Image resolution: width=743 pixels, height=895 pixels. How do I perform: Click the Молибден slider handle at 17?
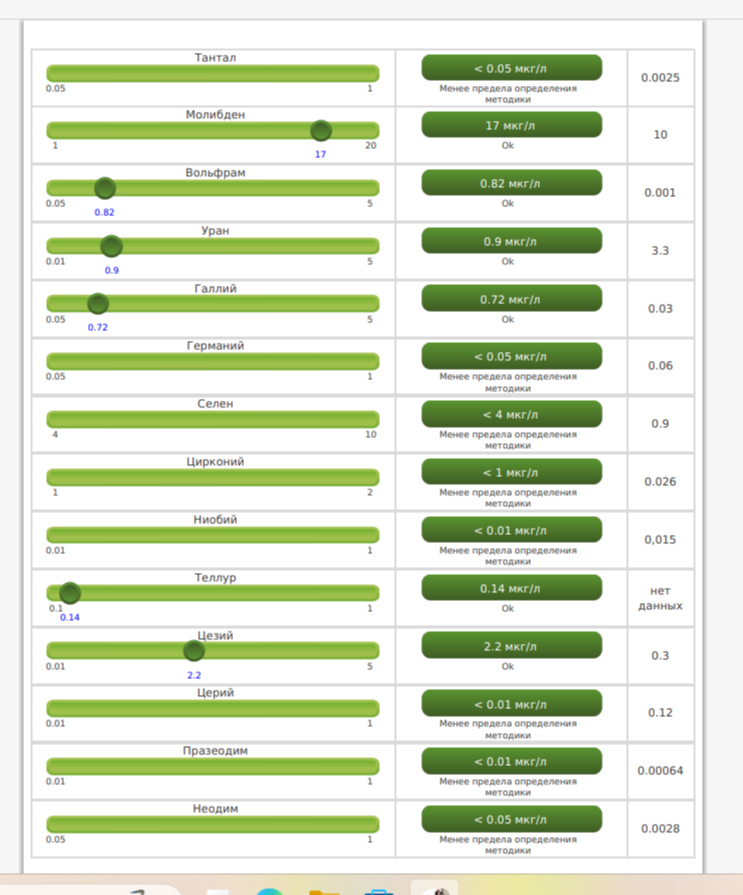321,131
